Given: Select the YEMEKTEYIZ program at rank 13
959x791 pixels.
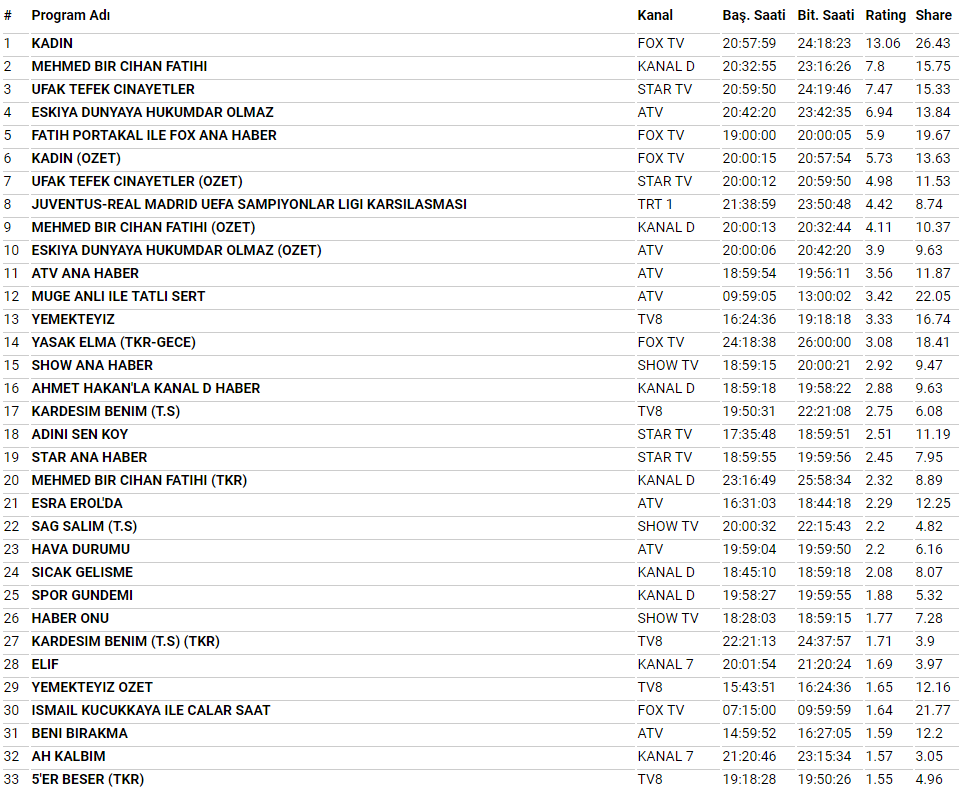Looking at the screenshot, I should pos(73,319).
